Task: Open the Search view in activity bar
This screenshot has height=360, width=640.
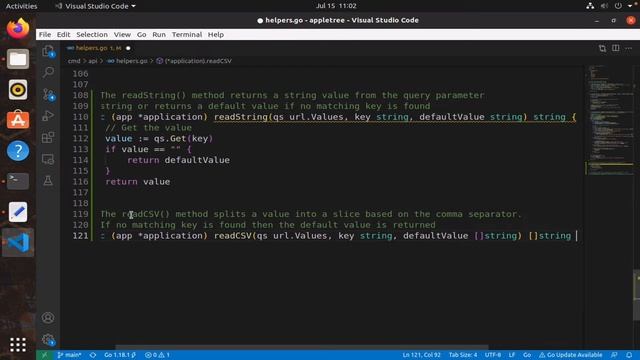Action: (48, 73)
